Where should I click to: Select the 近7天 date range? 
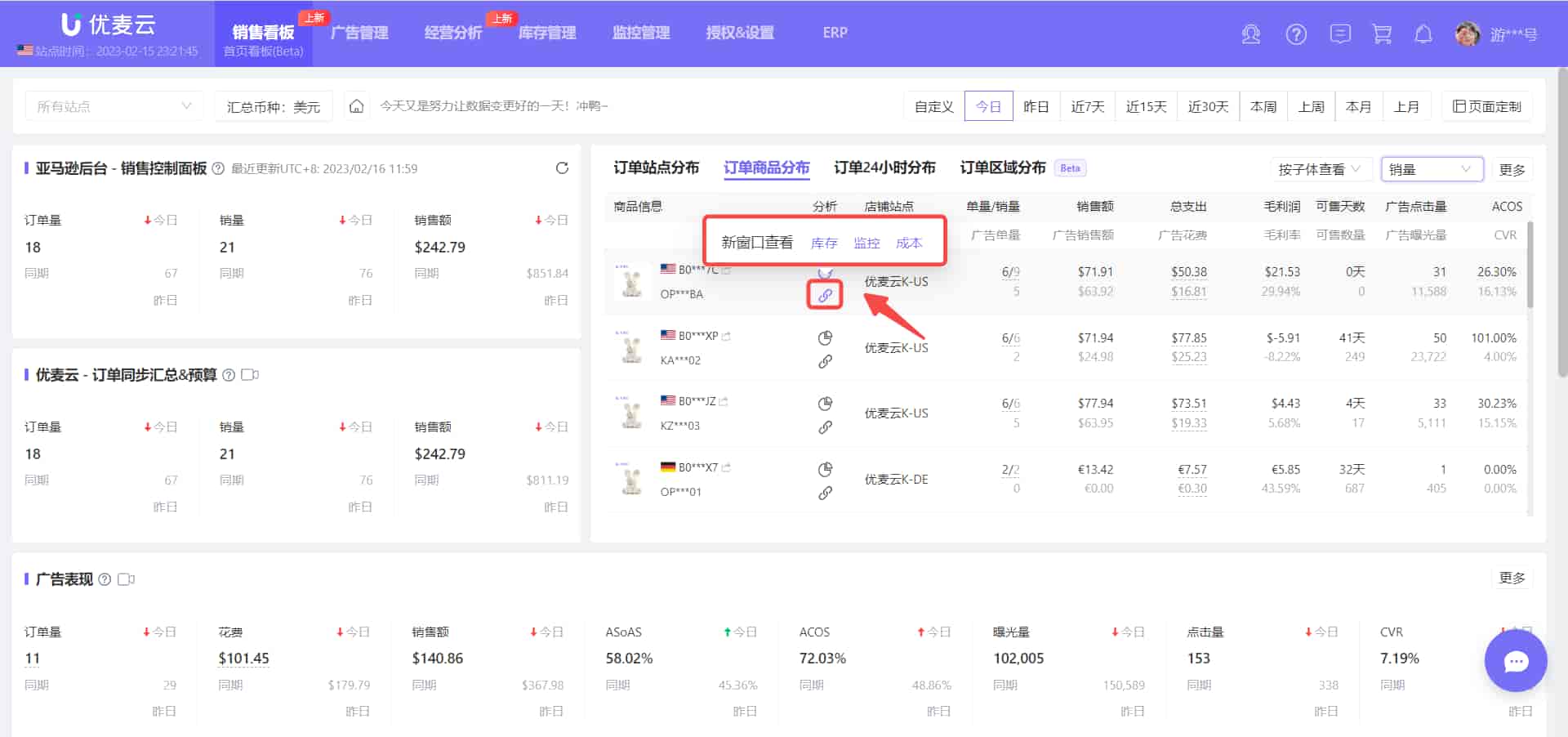[1087, 106]
